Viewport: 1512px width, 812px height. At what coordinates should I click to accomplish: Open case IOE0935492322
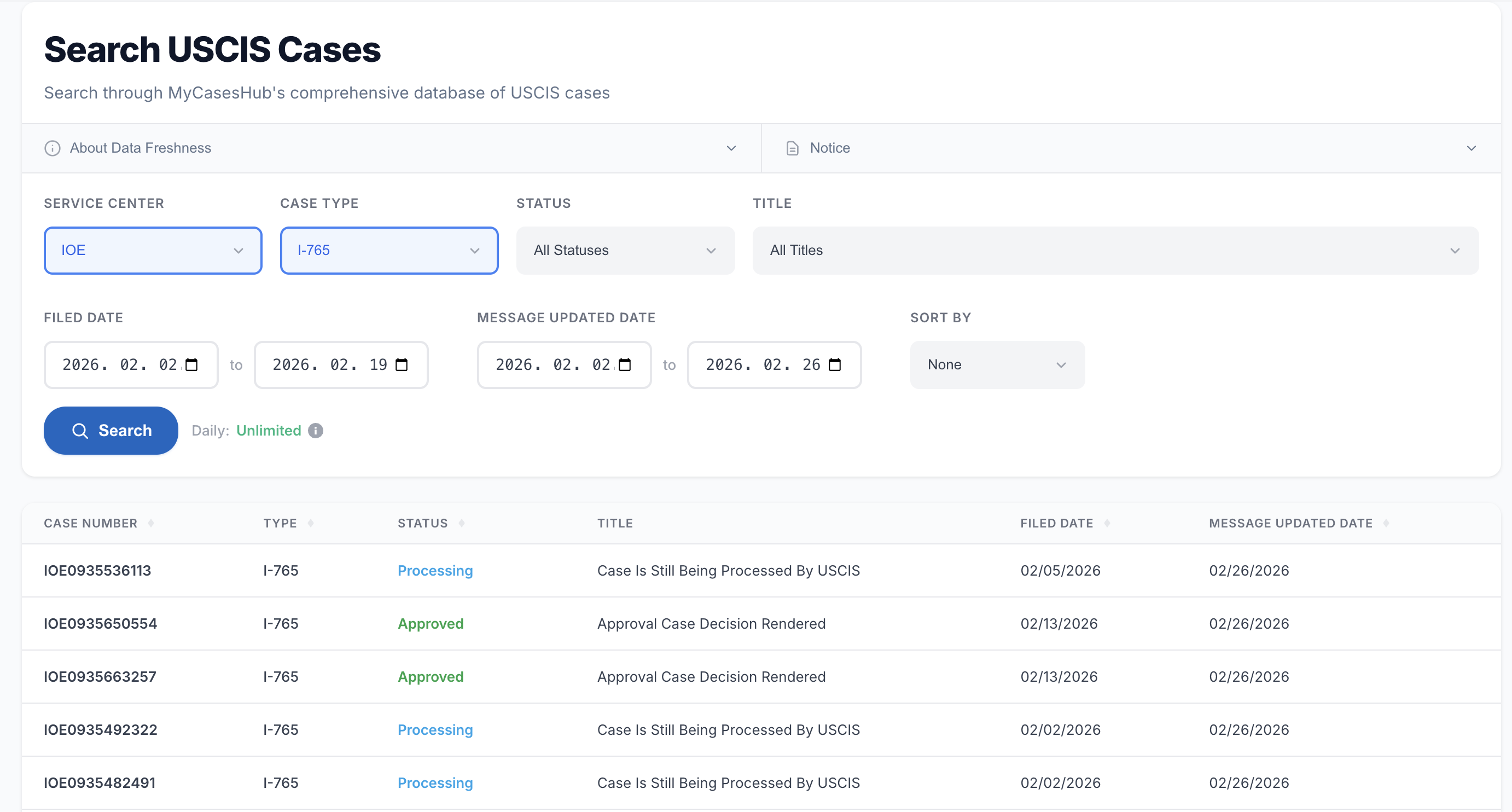(x=100, y=729)
